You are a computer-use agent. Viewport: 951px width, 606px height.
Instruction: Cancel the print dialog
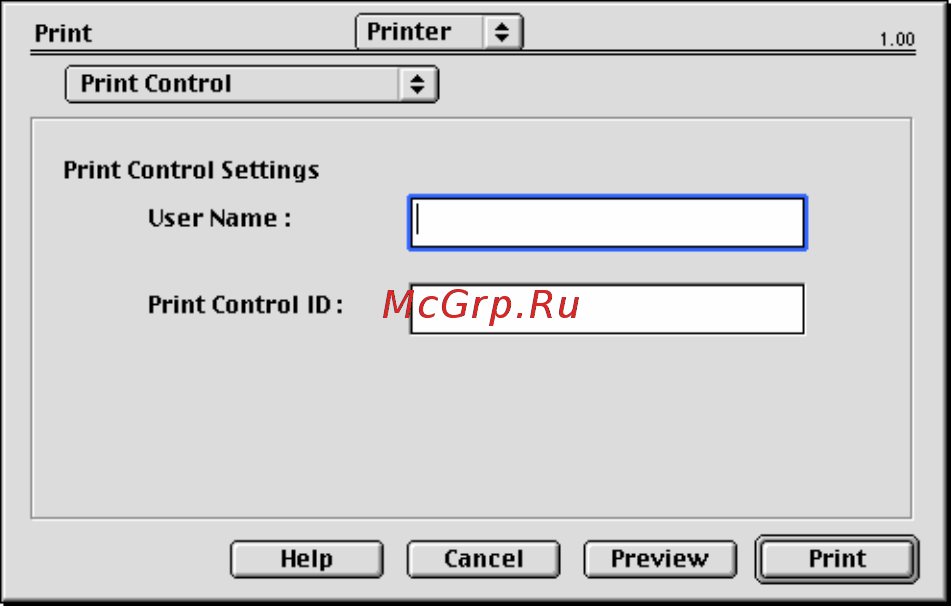483,559
